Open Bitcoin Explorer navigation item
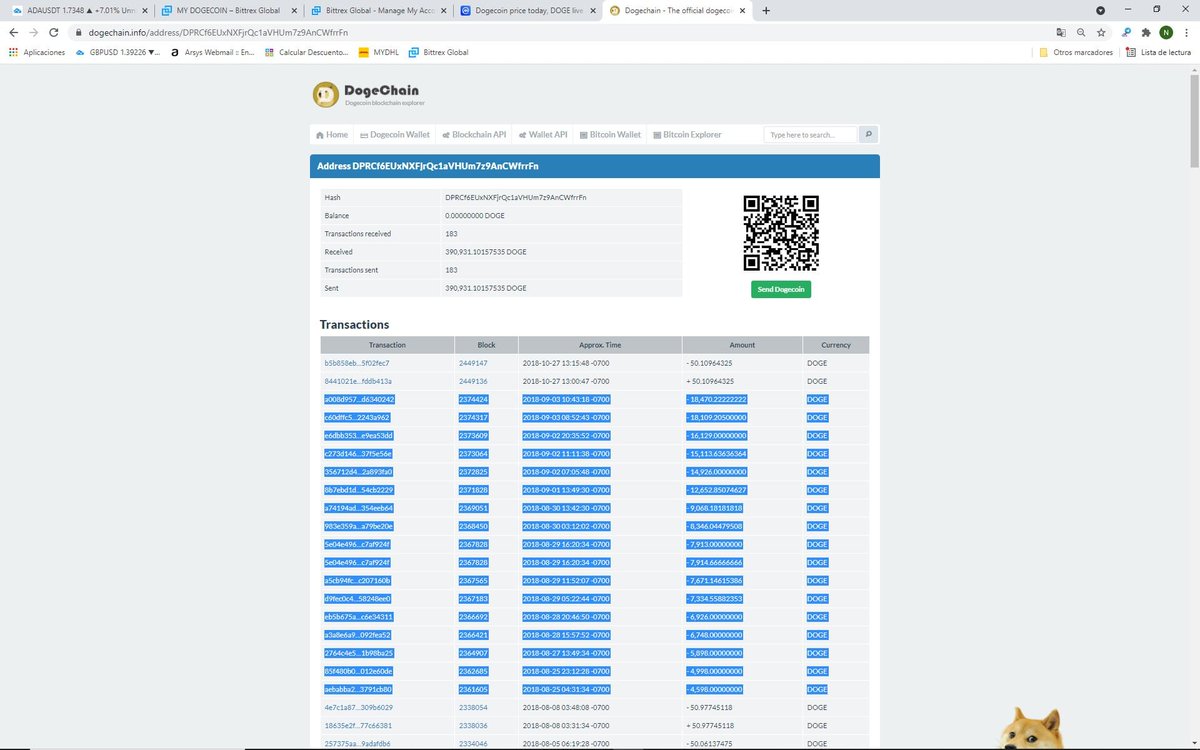 pyautogui.click(x=686, y=134)
